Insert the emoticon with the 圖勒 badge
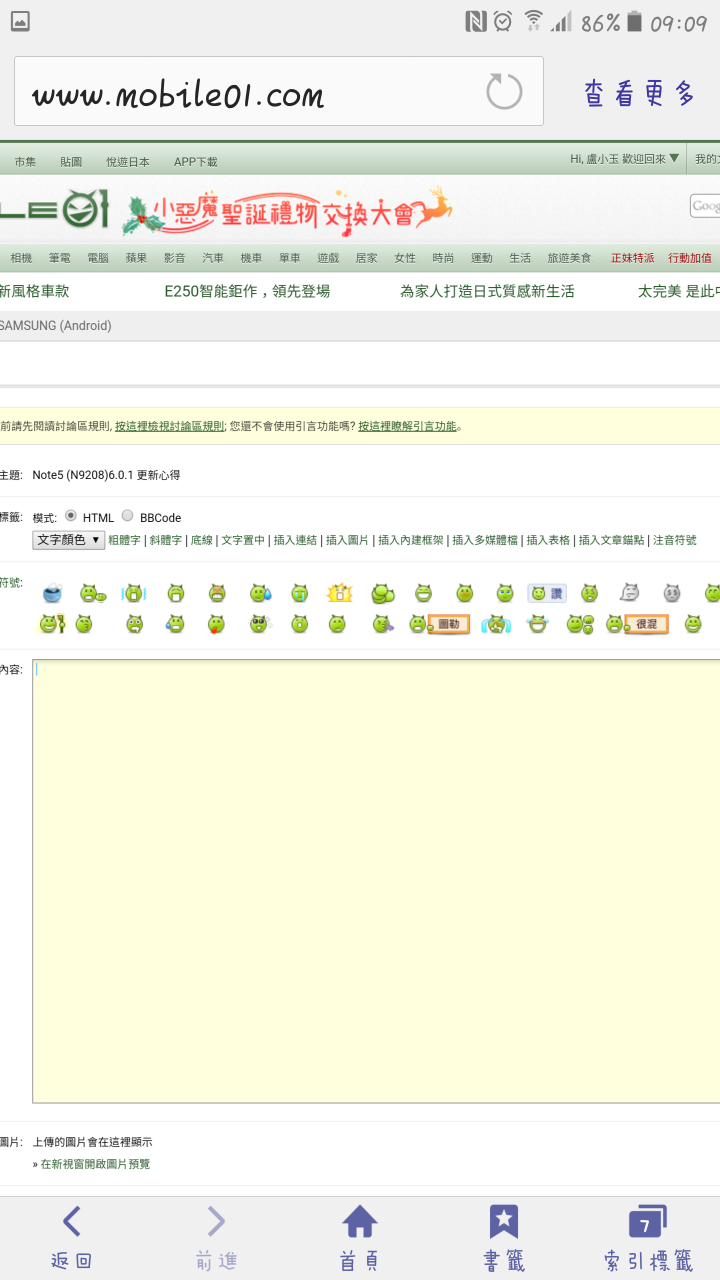The width and height of the screenshot is (720, 1280). pyautogui.click(x=439, y=624)
